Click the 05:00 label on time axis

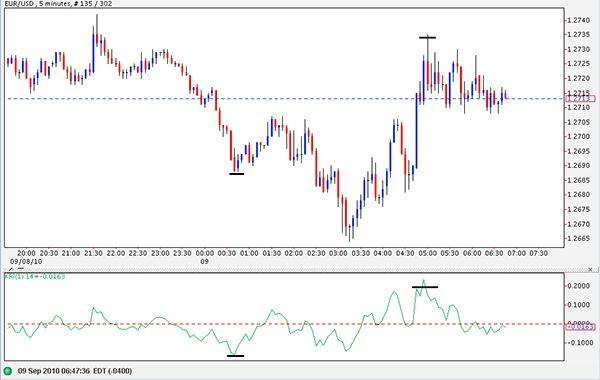427,253
